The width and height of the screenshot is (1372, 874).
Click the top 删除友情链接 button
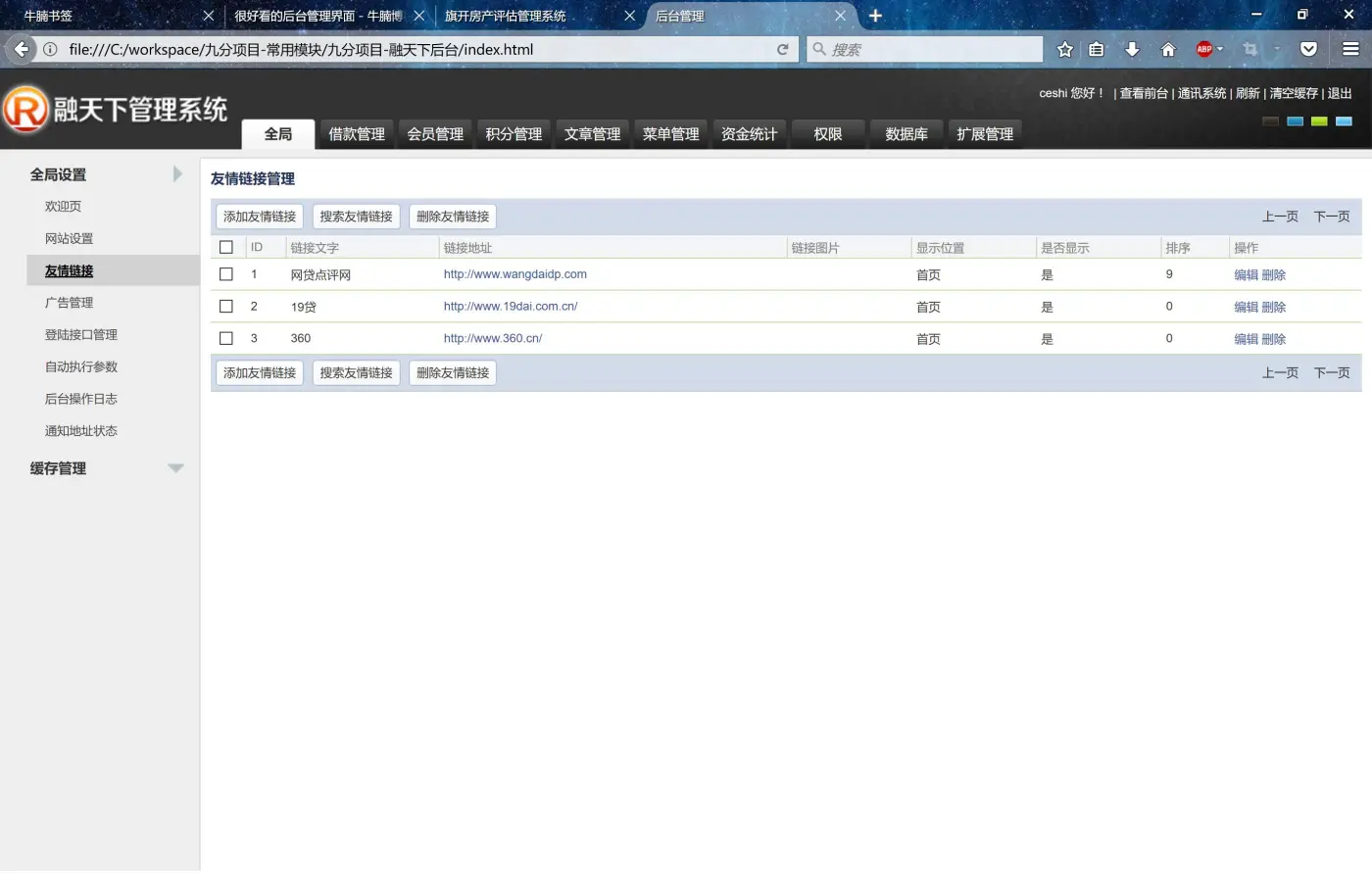point(453,217)
